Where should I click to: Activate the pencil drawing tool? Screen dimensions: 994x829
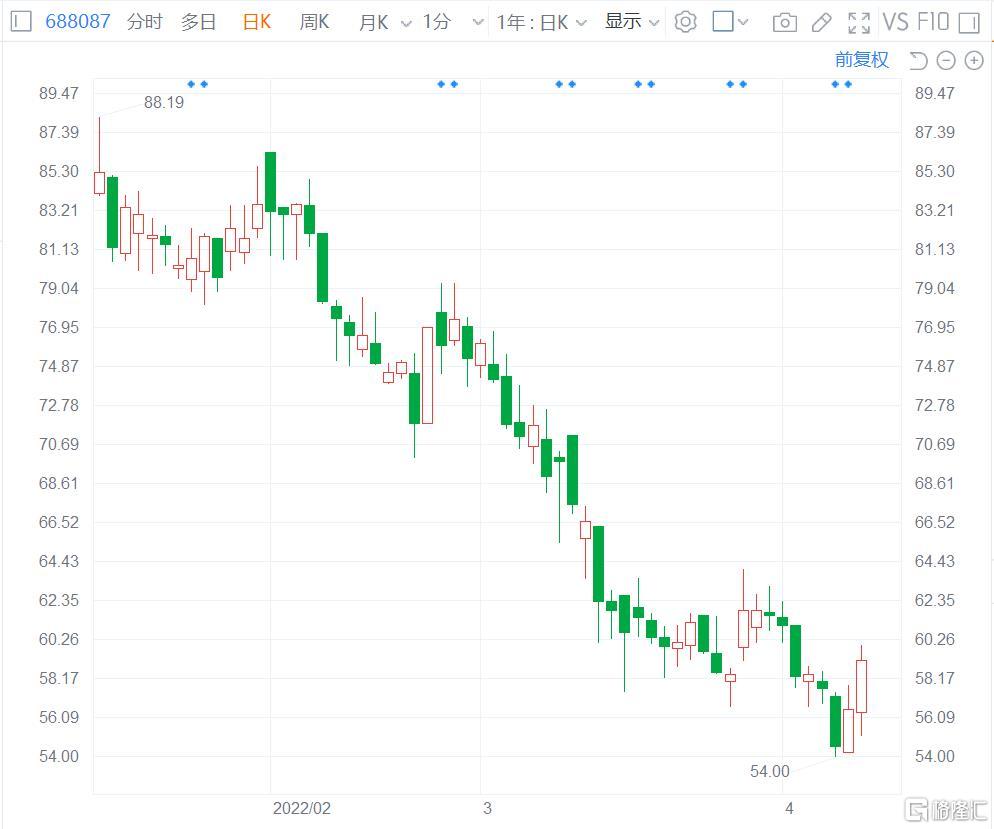822,23
